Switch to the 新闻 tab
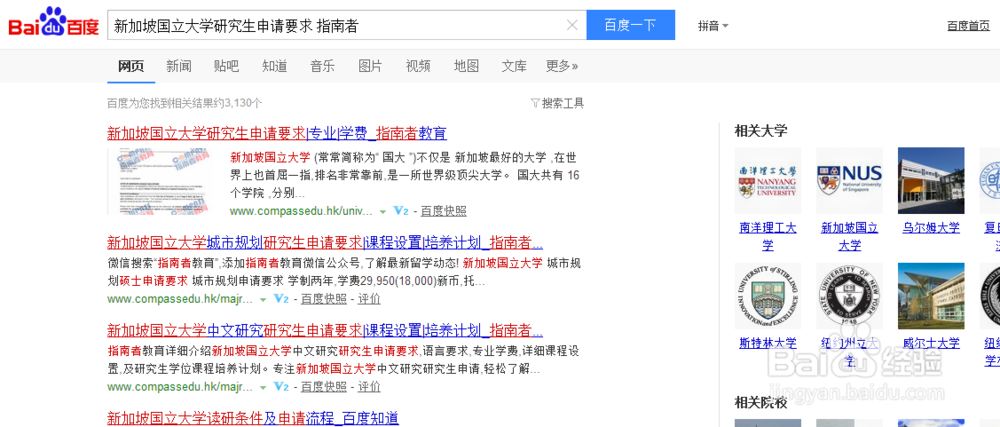The width and height of the screenshot is (1000, 427). pyautogui.click(x=179, y=66)
